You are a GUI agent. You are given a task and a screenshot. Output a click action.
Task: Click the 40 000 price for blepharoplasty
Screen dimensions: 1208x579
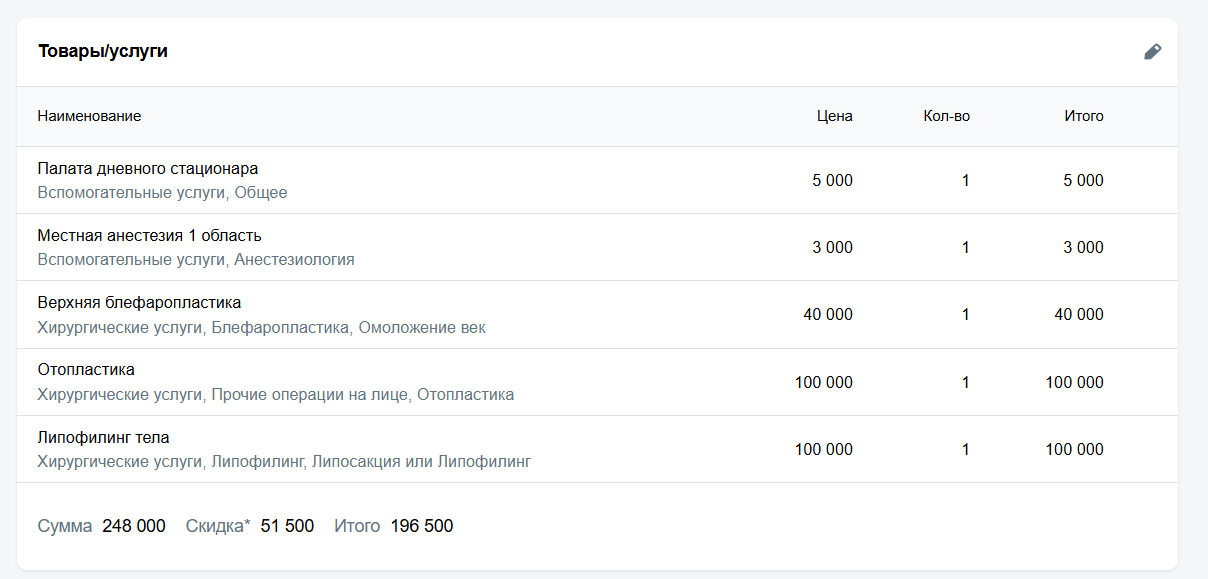point(827,315)
